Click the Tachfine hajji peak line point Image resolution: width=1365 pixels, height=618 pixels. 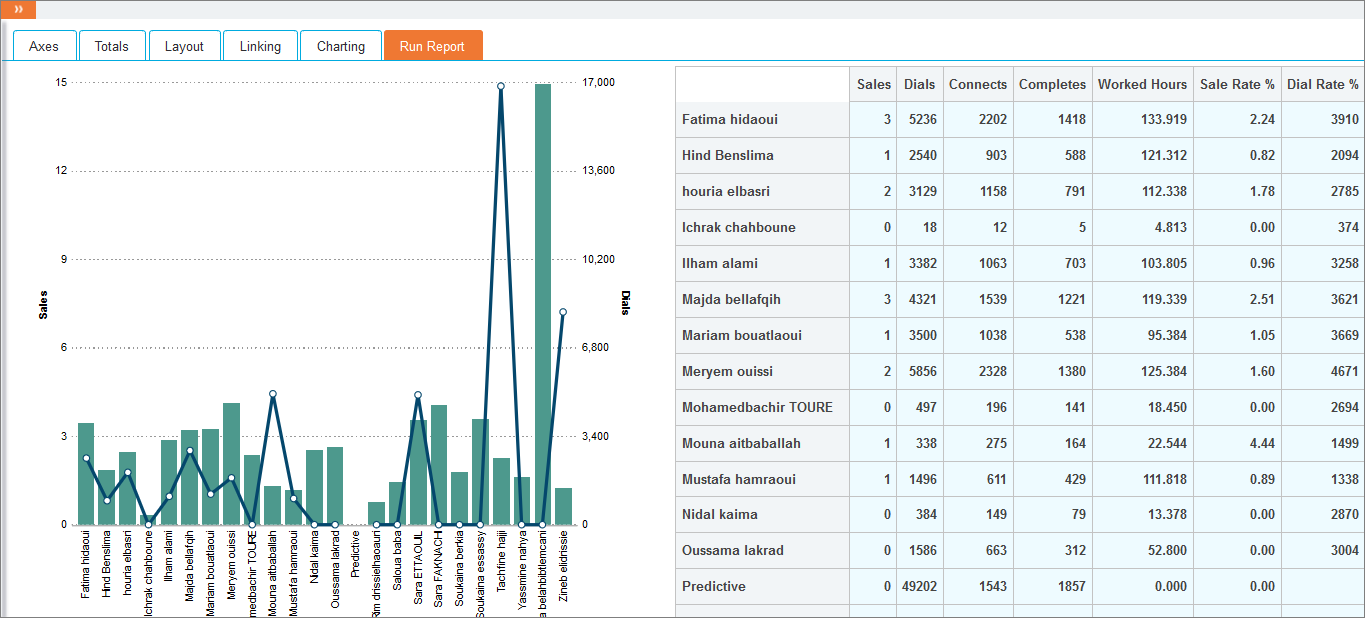click(501, 86)
